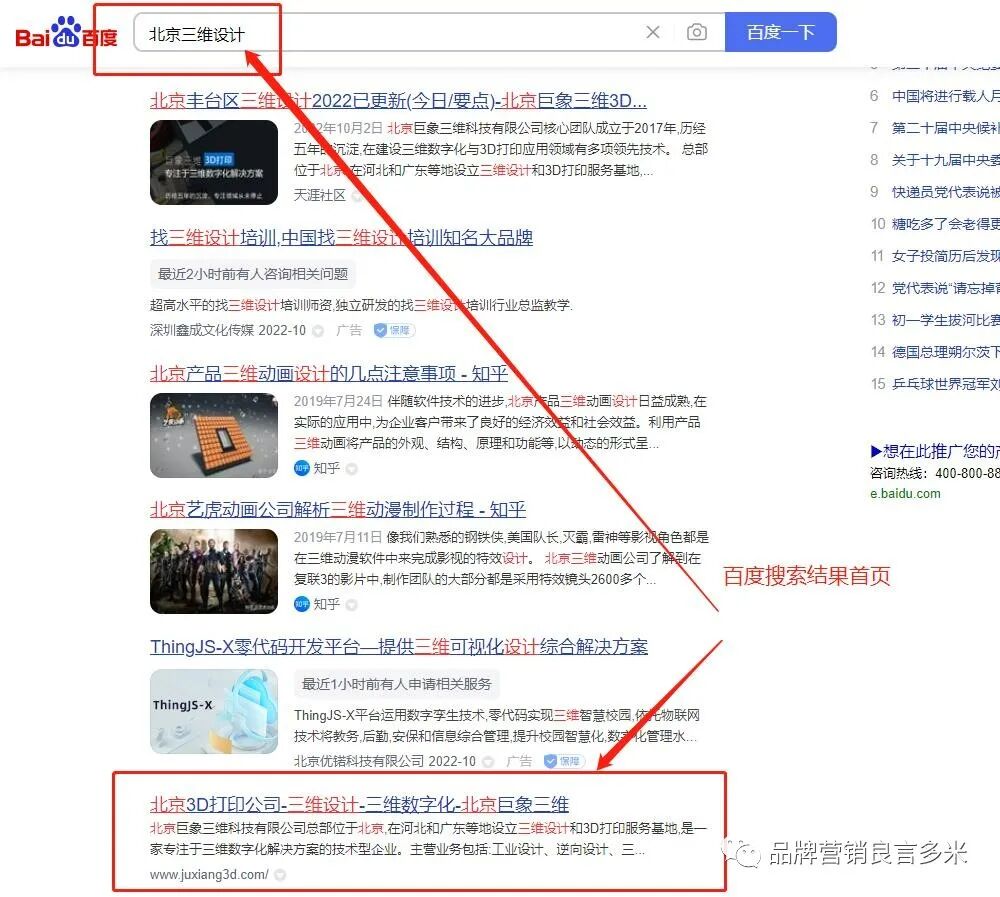
Task: Open result 北京丰台区三维设计2022已更新
Action: coord(399,101)
